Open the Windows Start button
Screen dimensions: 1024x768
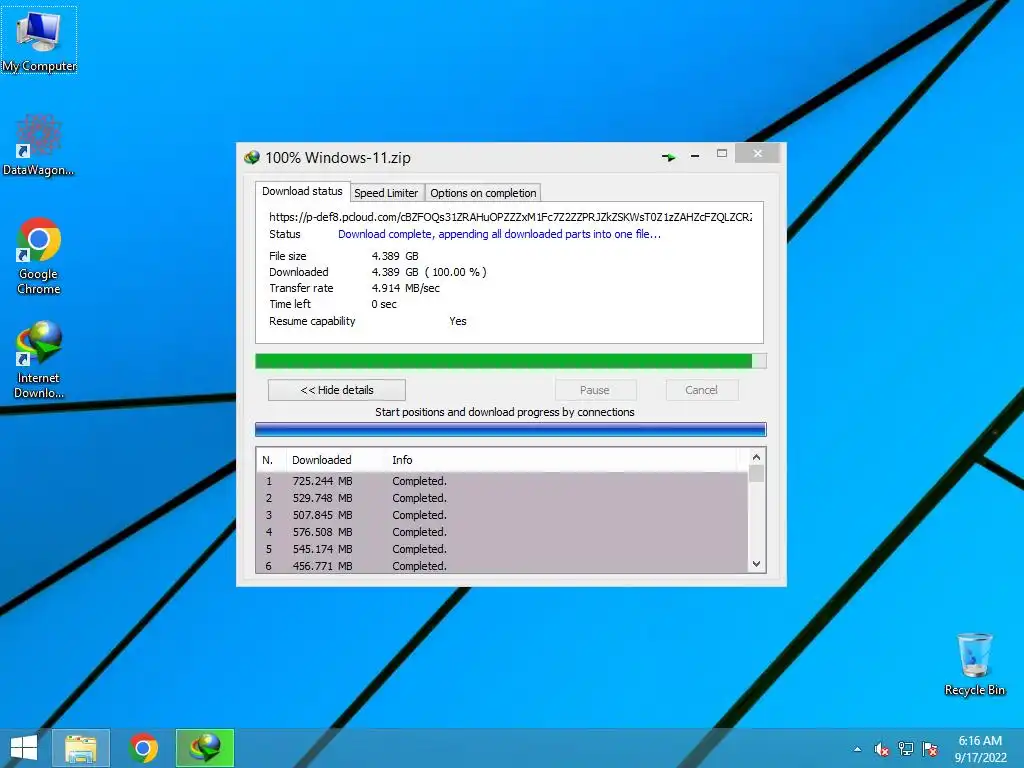24,748
